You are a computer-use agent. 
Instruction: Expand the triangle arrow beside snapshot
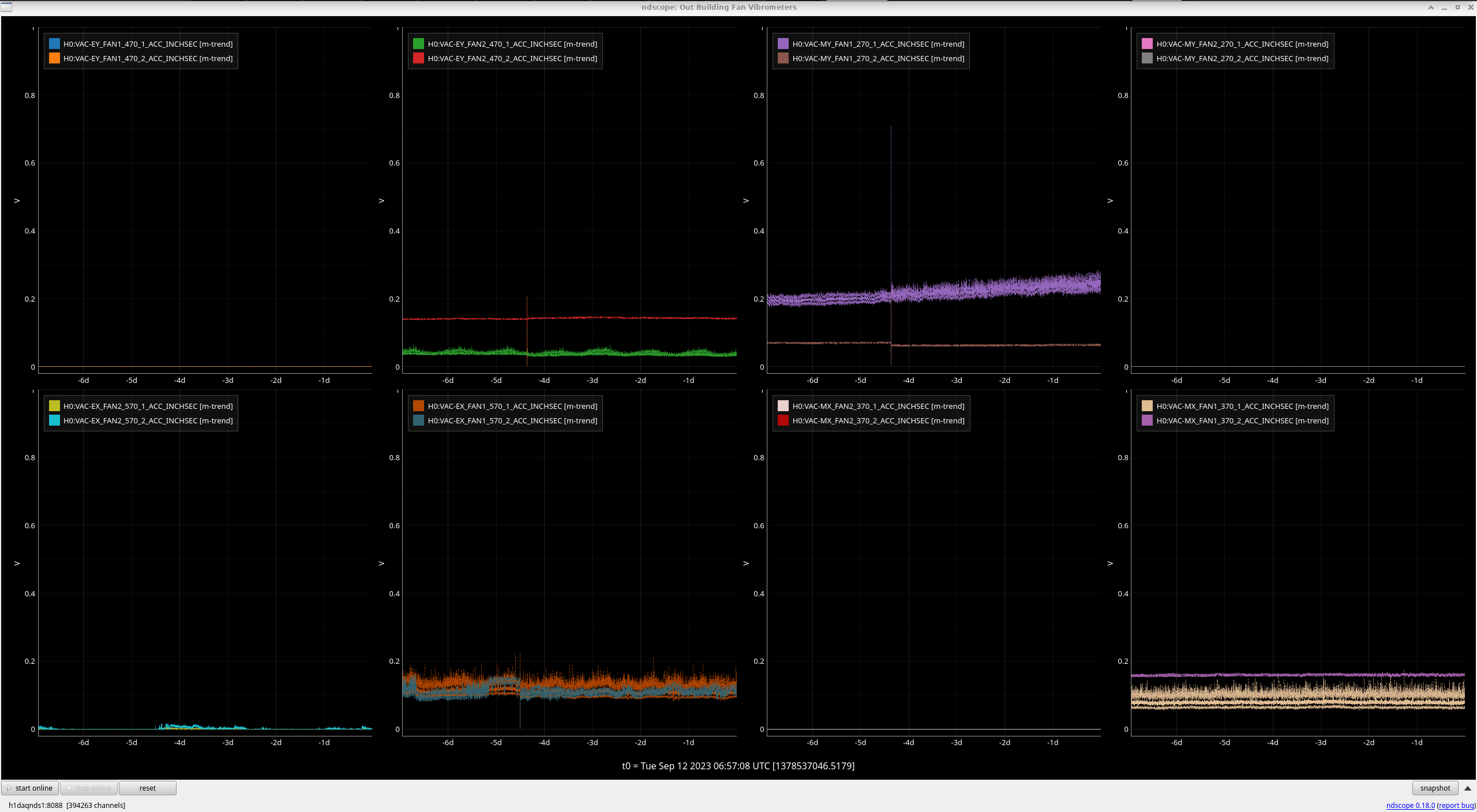click(1468, 788)
